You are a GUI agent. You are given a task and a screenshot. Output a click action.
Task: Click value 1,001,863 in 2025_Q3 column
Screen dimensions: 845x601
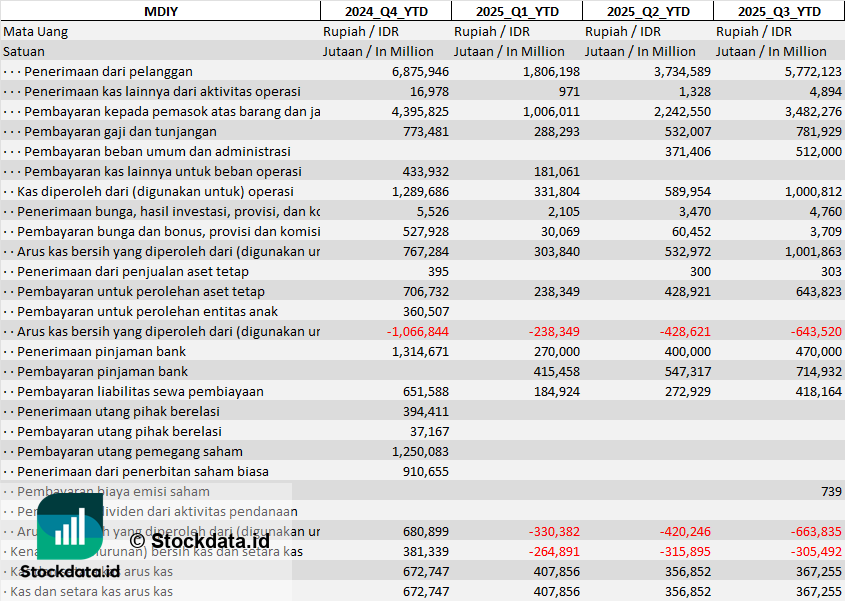(813, 251)
